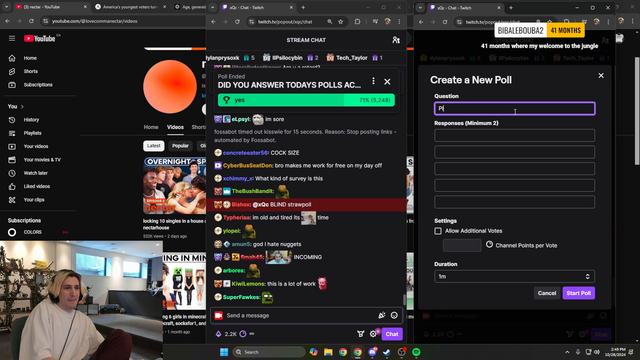Open the Windows Start menu
Viewport: 640px width, 360px height.
pos(224,352)
